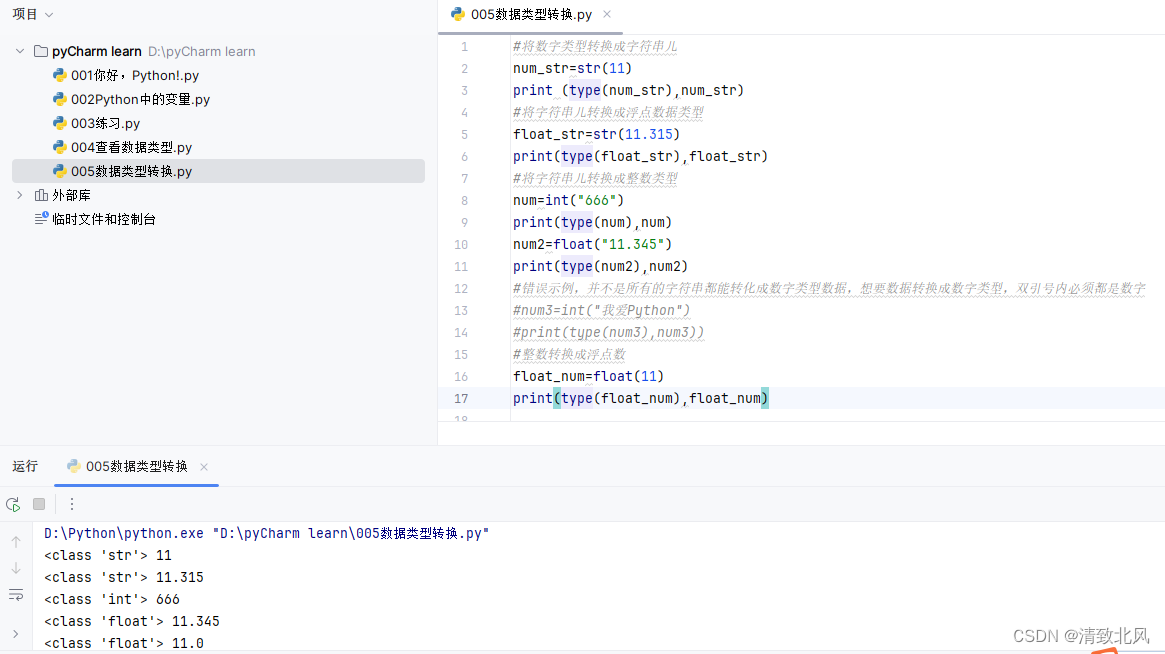Screen dimensions: 1165x654
Task: Click the Python icon on 005数据类型转换.py editor tab
Action: point(457,15)
